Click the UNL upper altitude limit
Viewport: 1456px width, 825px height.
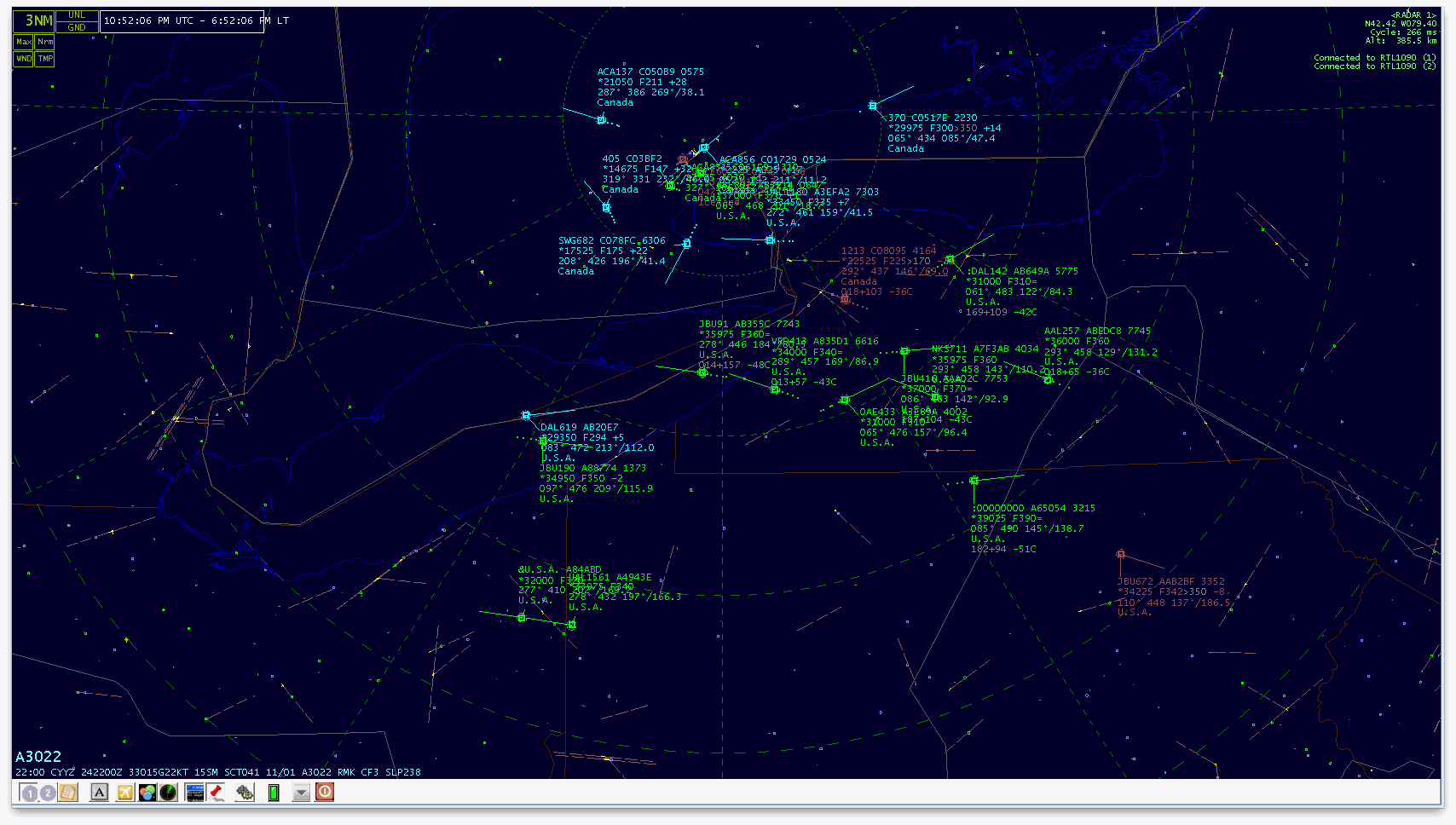(x=77, y=14)
